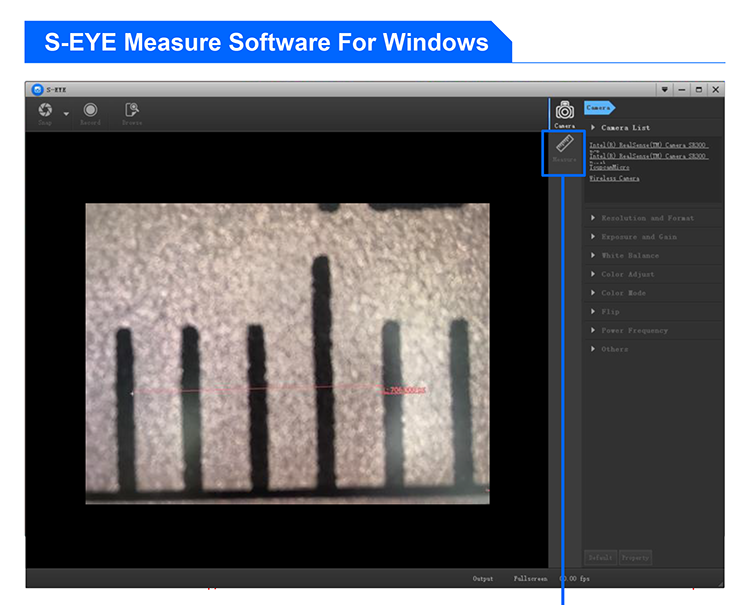Click Fullscreen in the status bar
This screenshot has width=750, height=605.
point(530,579)
